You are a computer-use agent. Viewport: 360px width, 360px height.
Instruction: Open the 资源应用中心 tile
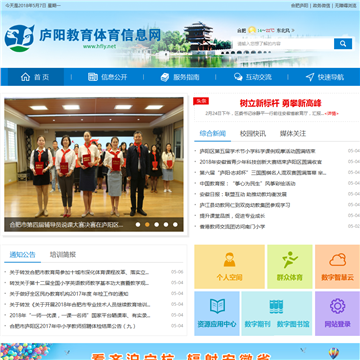pos(217,313)
